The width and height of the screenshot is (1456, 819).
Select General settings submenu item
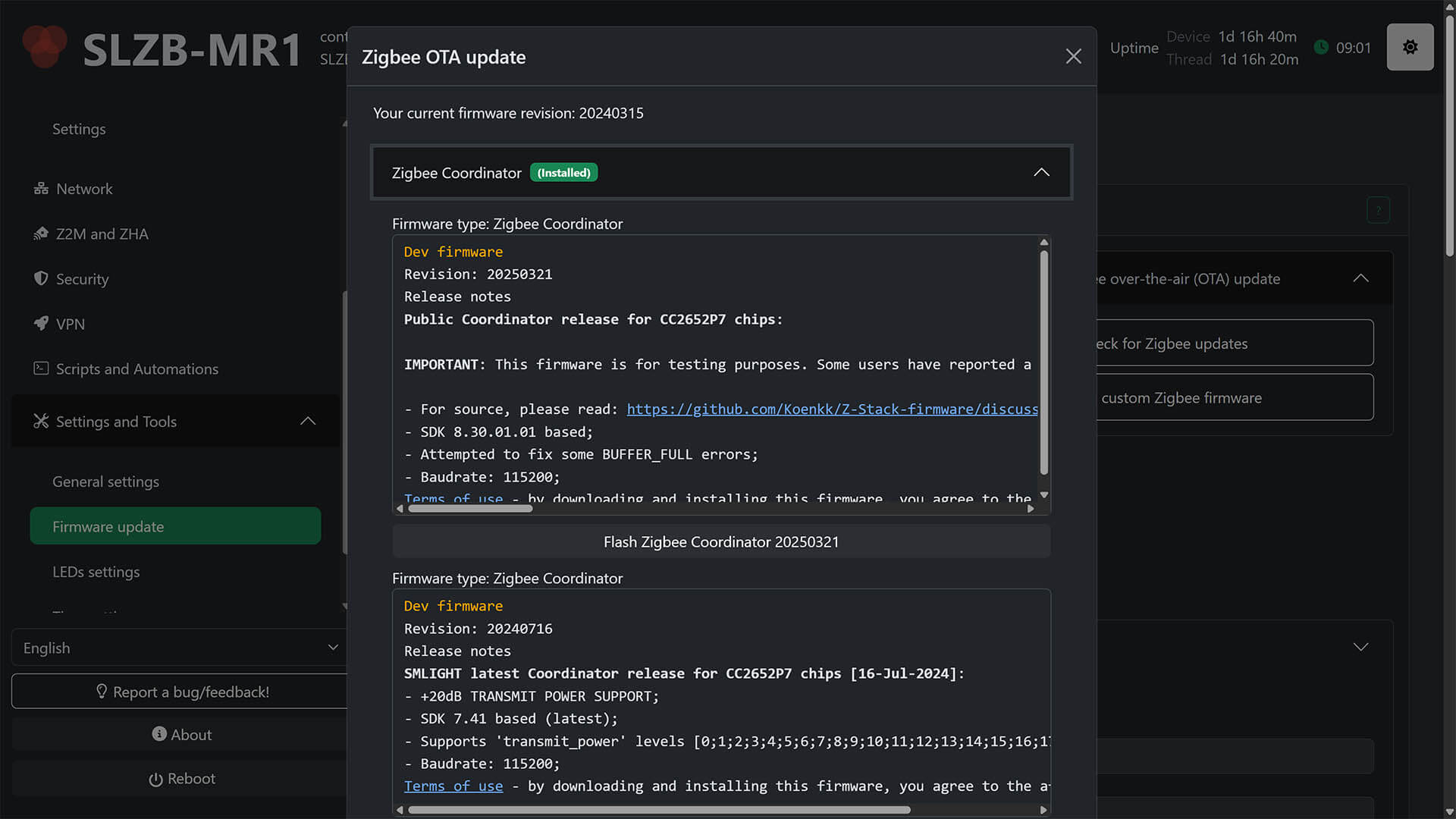105,482
